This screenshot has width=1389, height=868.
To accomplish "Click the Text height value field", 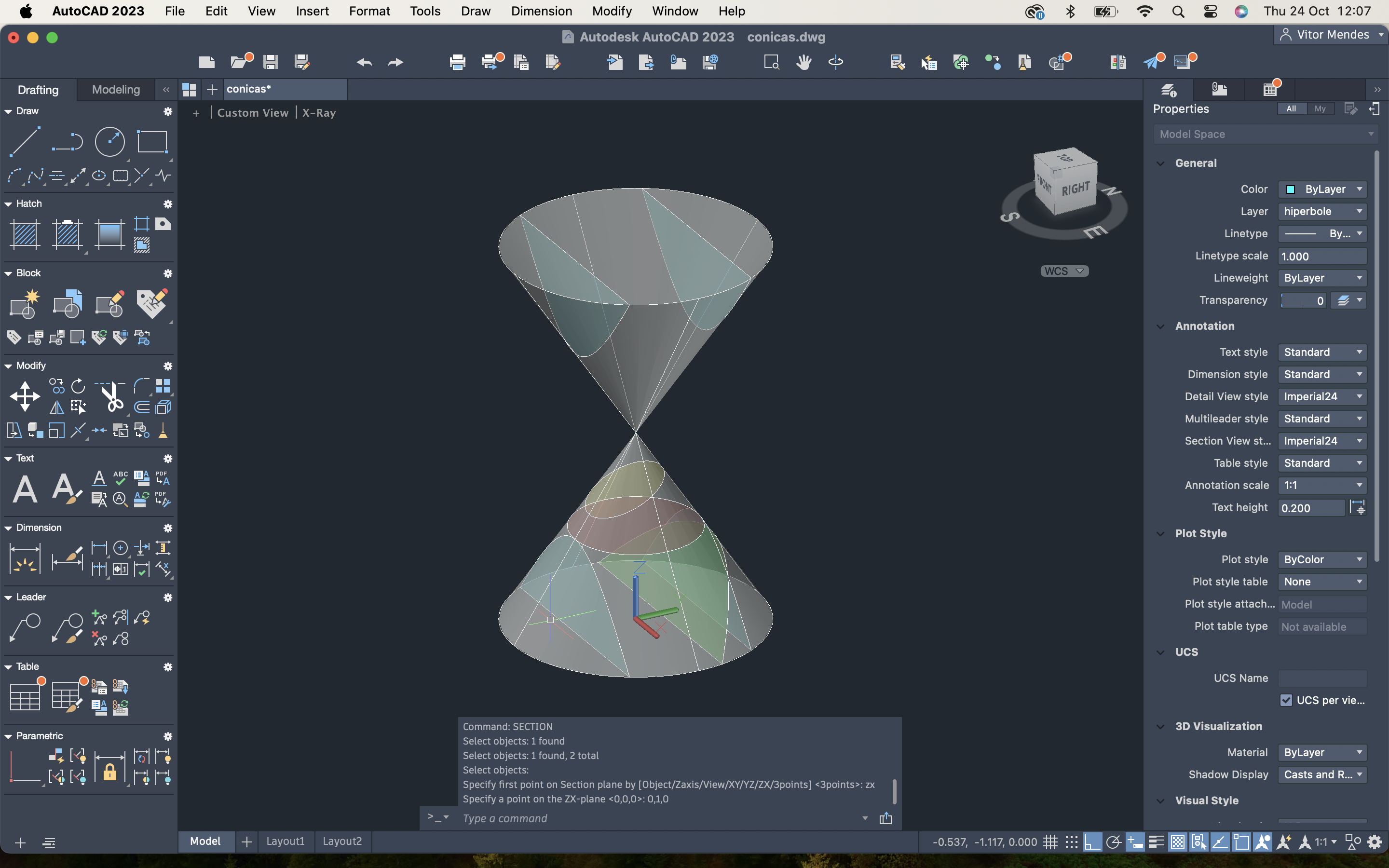I will 1311,508.
